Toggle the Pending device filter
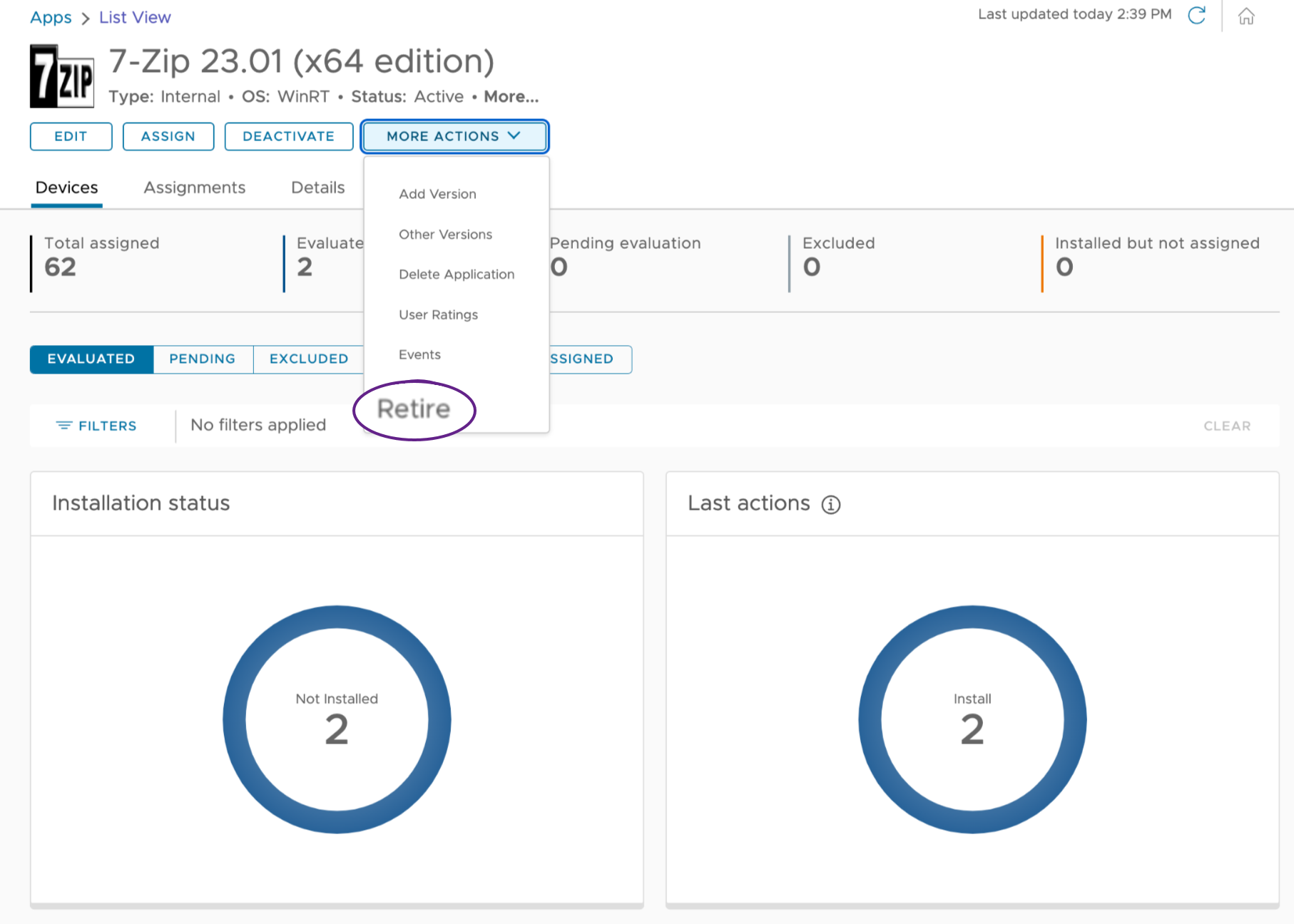The height and width of the screenshot is (924, 1294). 202,359
